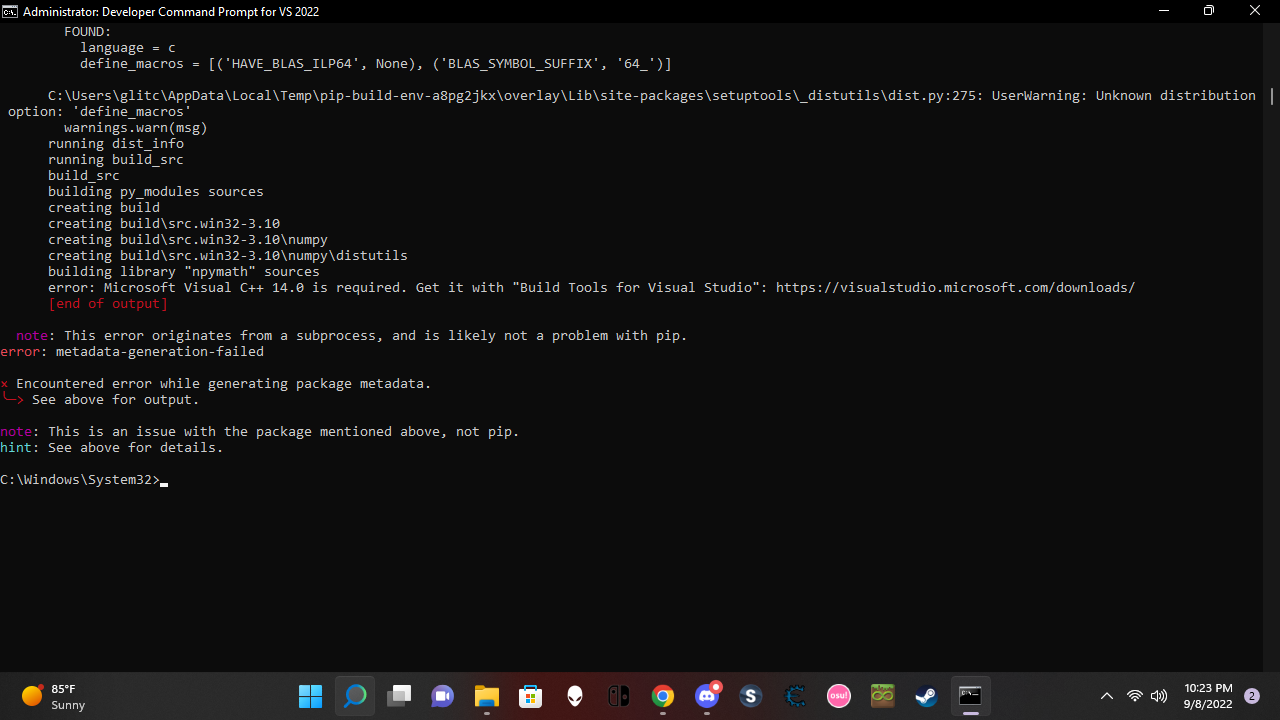Open Discord from the taskbar
The image size is (1280, 720).
[707, 696]
